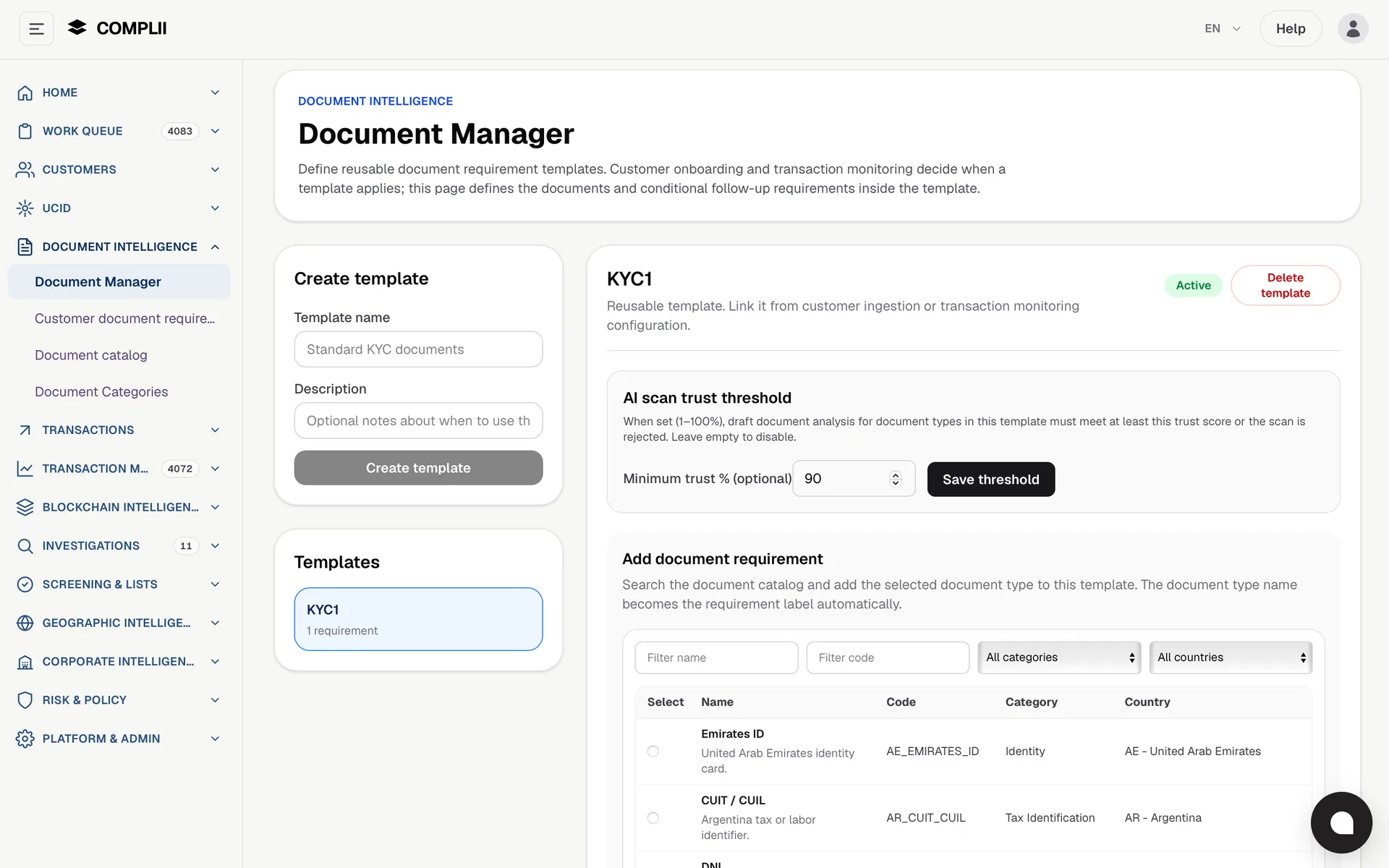Click the Active status badge
Image resolution: width=1389 pixels, height=868 pixels.
[1193, 286]
